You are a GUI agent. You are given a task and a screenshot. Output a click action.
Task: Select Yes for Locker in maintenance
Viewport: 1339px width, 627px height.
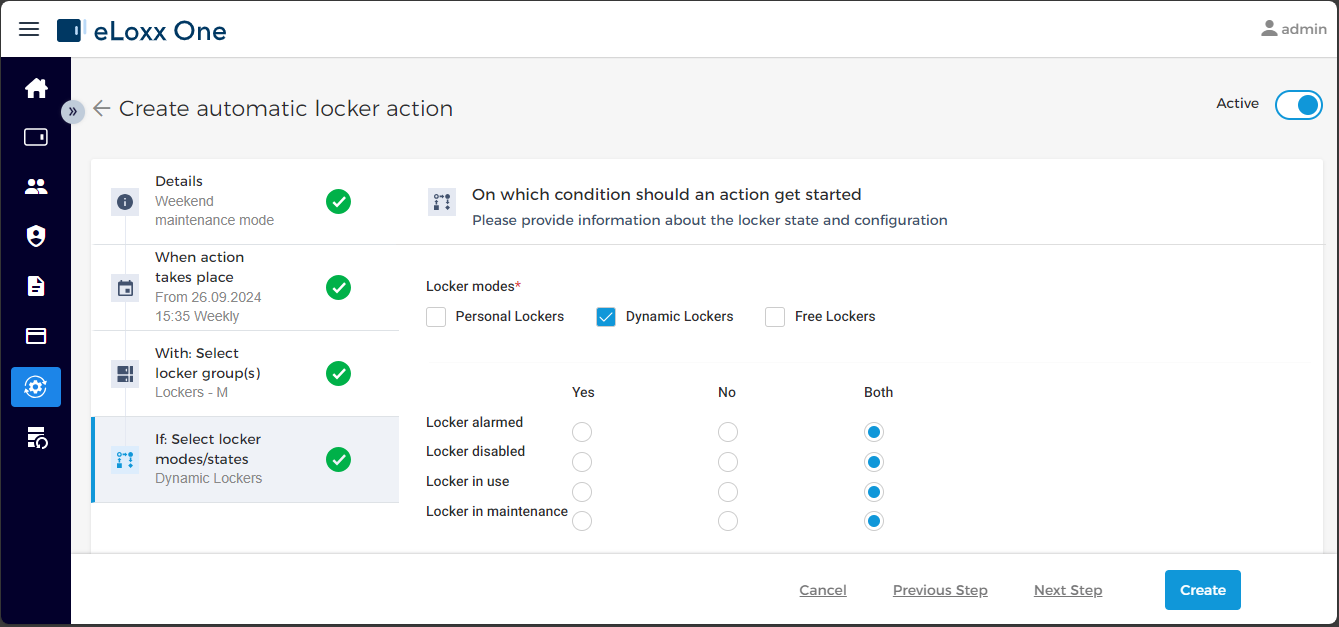[x=582, y=521]
